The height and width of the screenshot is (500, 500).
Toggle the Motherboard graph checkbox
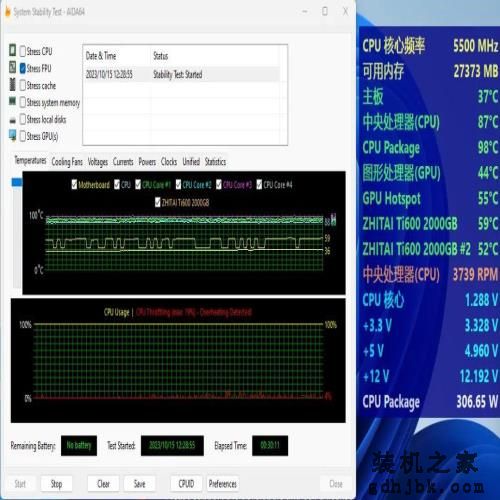(74, 184)
